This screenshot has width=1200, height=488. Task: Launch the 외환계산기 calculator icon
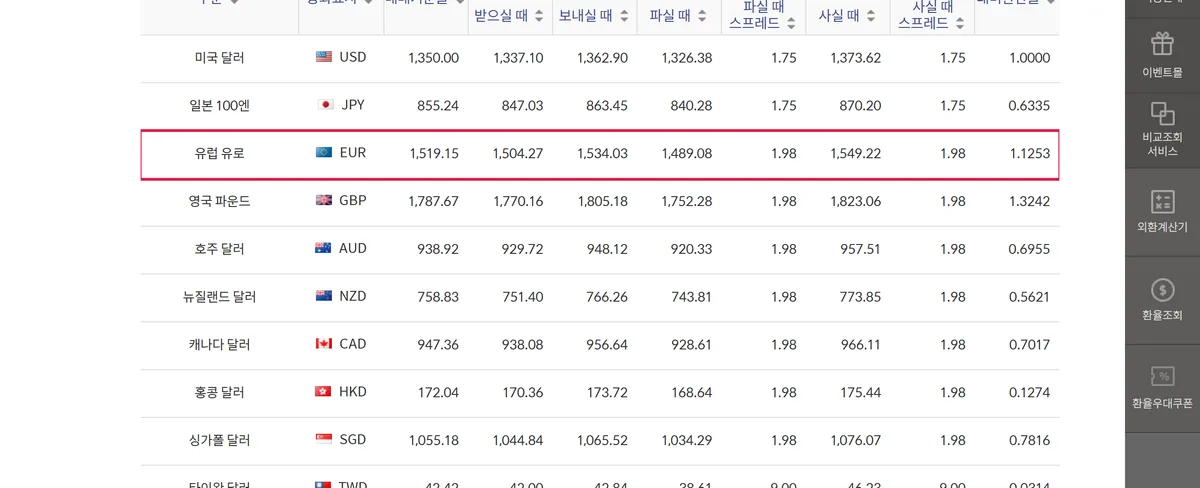pos(1162,202)
